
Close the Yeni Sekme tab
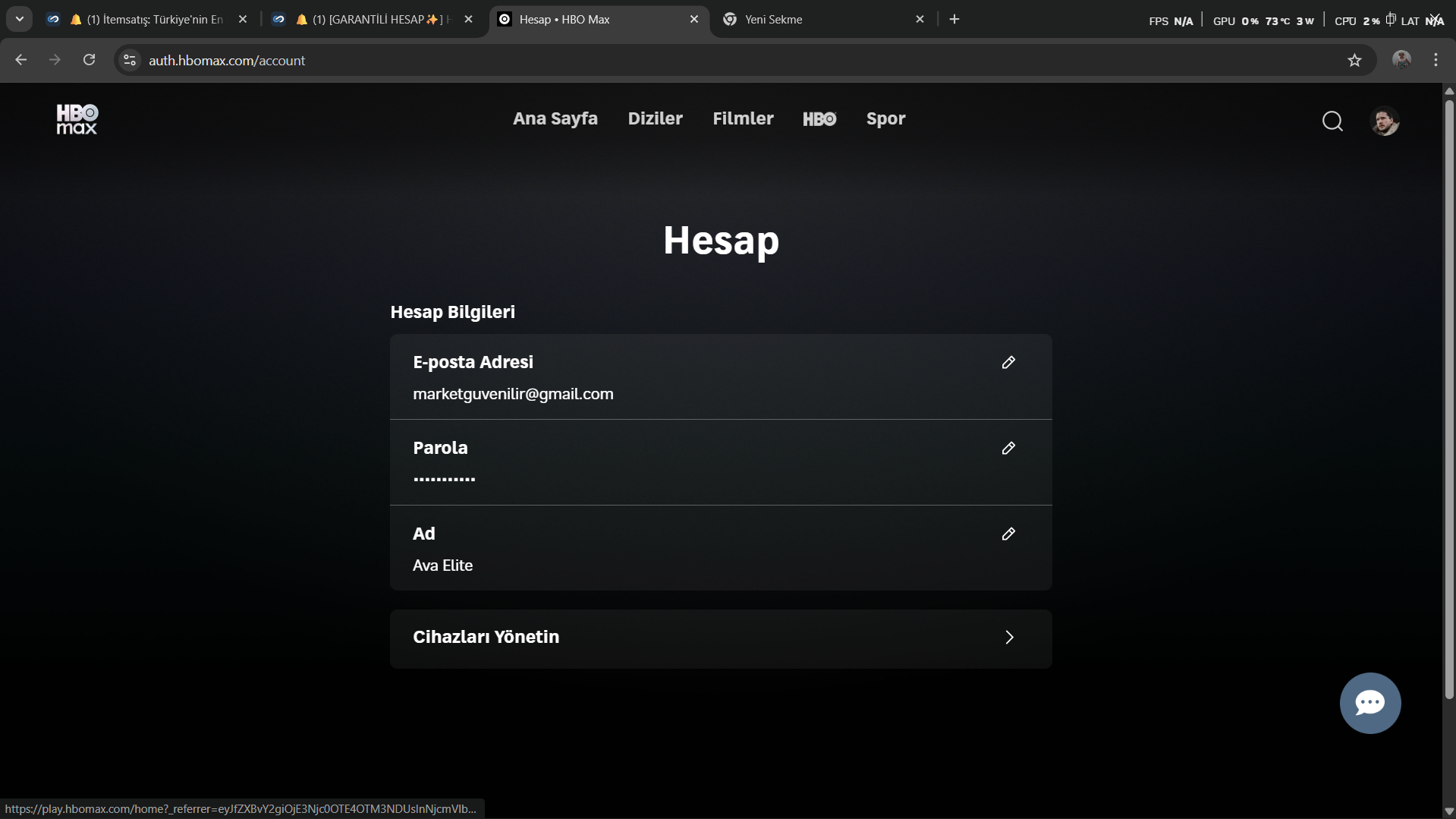pos(920,19)
